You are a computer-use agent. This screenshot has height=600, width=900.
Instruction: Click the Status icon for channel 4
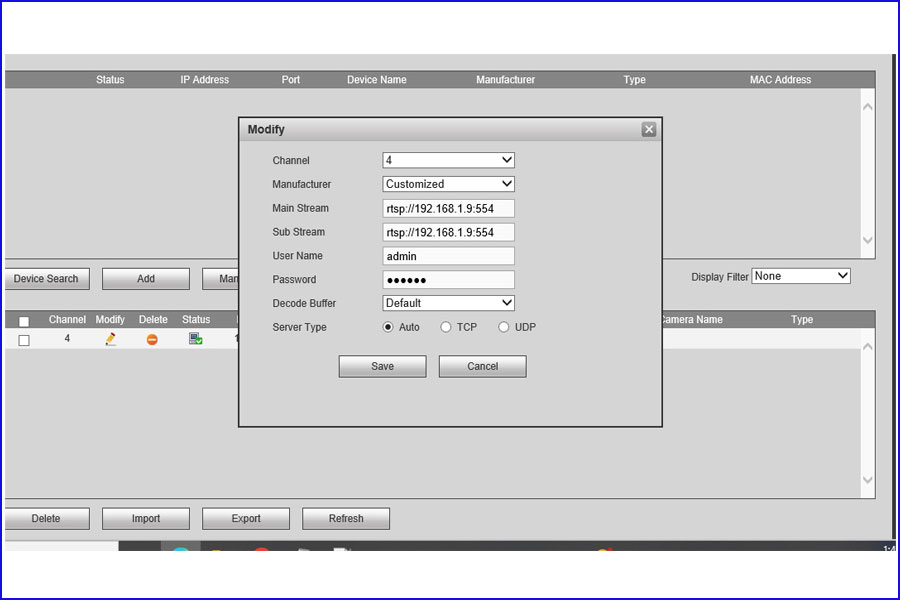tap(196, 339)
